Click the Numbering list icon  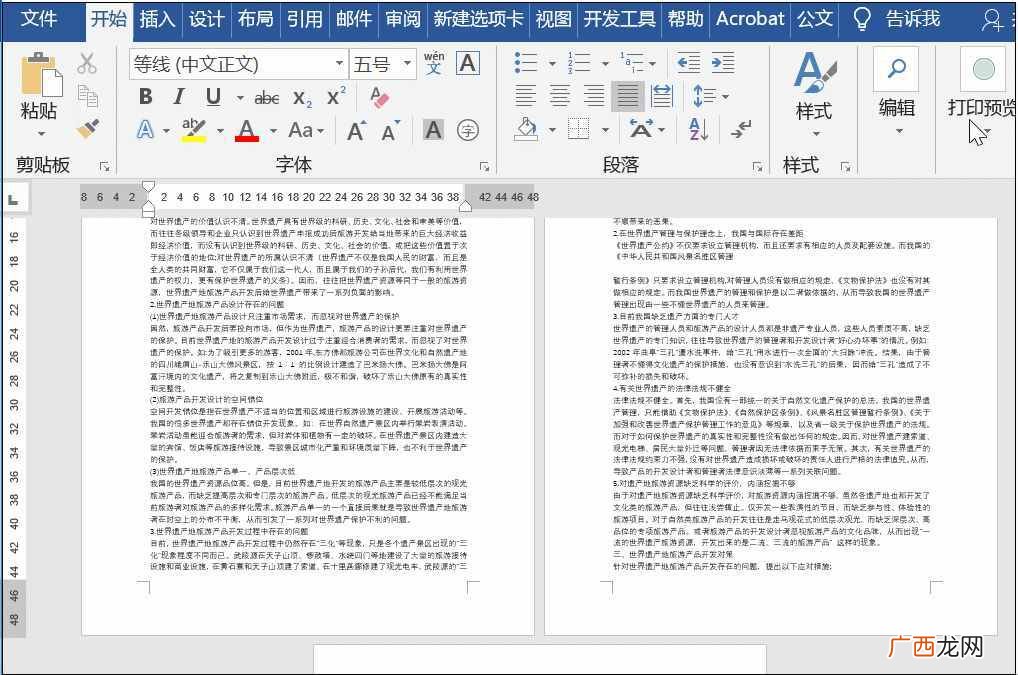(x=578, y=62)
